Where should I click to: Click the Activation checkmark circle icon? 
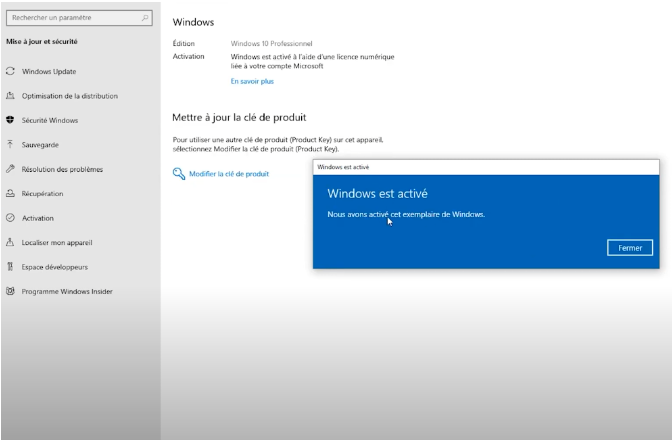[10, 218]
